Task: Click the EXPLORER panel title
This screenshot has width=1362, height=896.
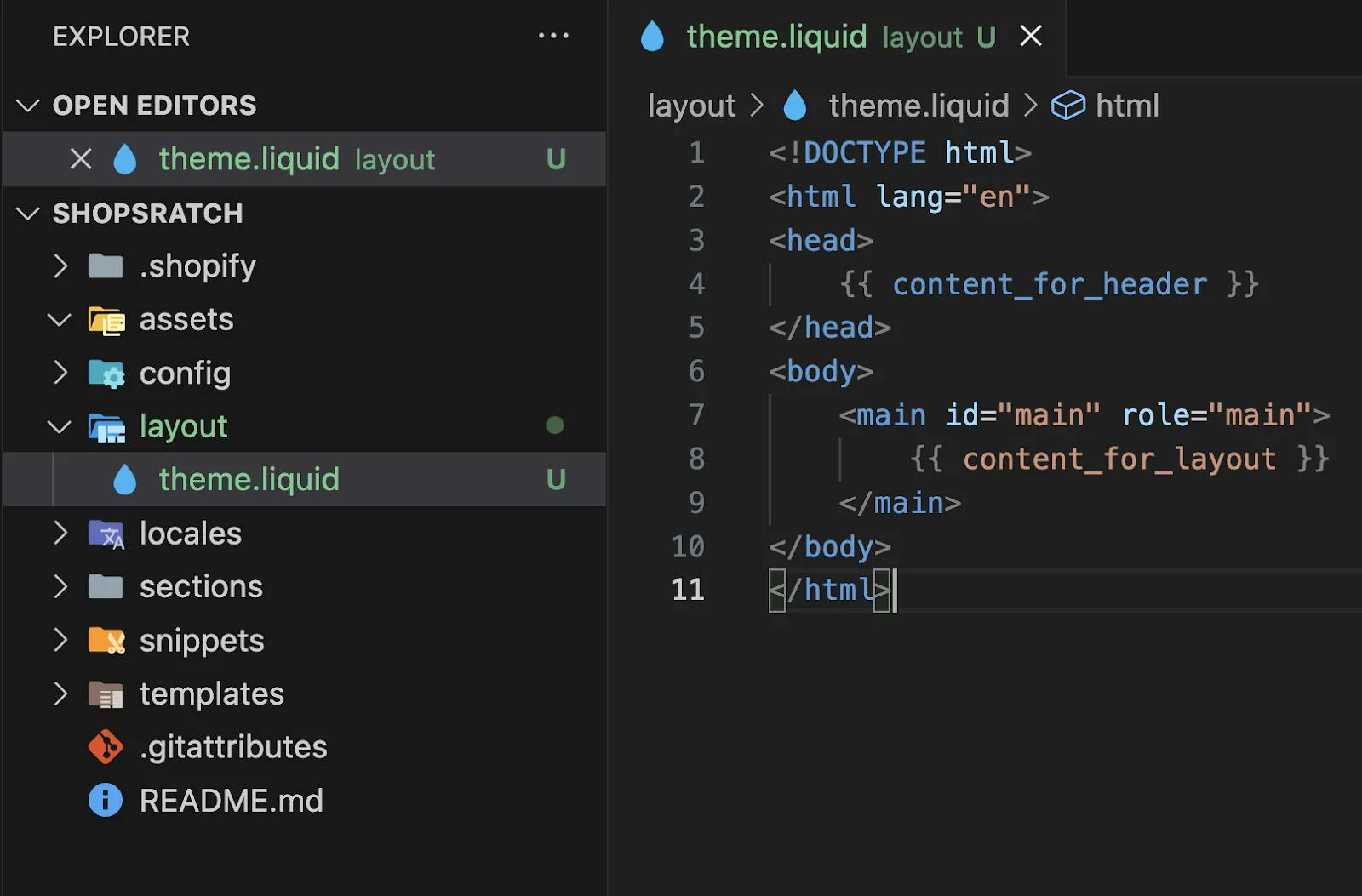Action: coord(121,37)
